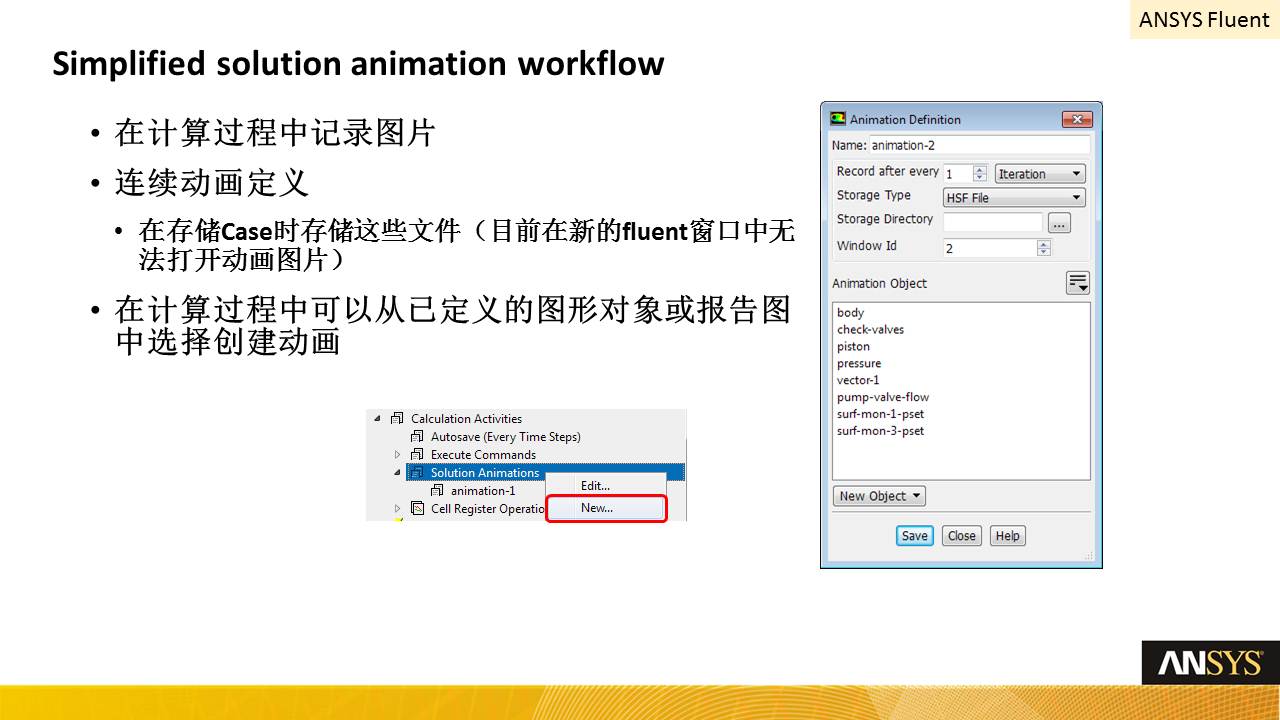
Task: Expand the Cell Register Operations node
Action: pyautogui.click(x=397, y=509)
